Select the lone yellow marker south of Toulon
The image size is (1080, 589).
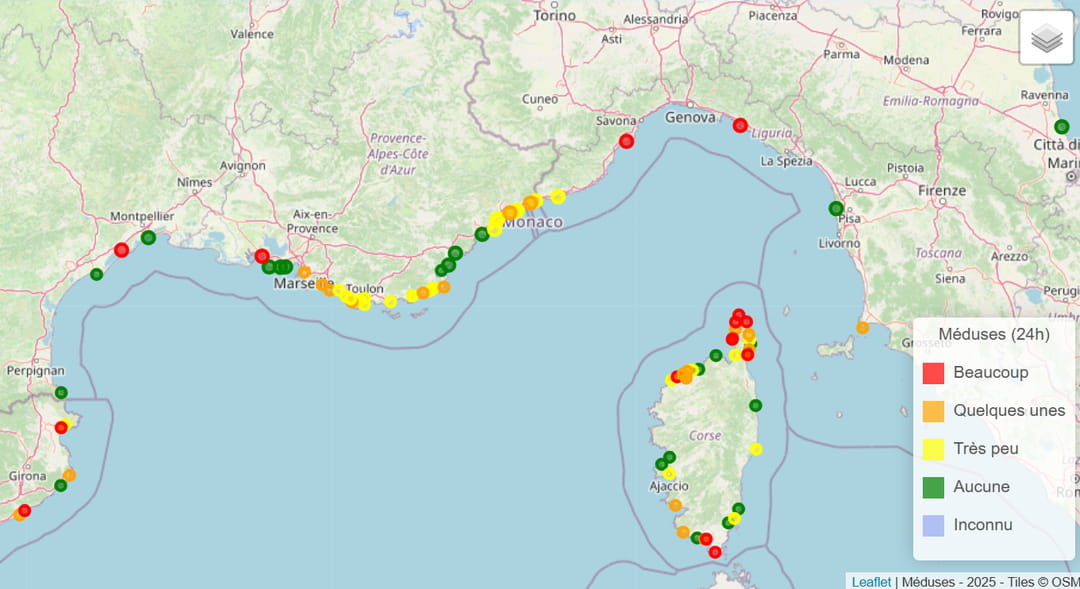[x=391, y=302]
